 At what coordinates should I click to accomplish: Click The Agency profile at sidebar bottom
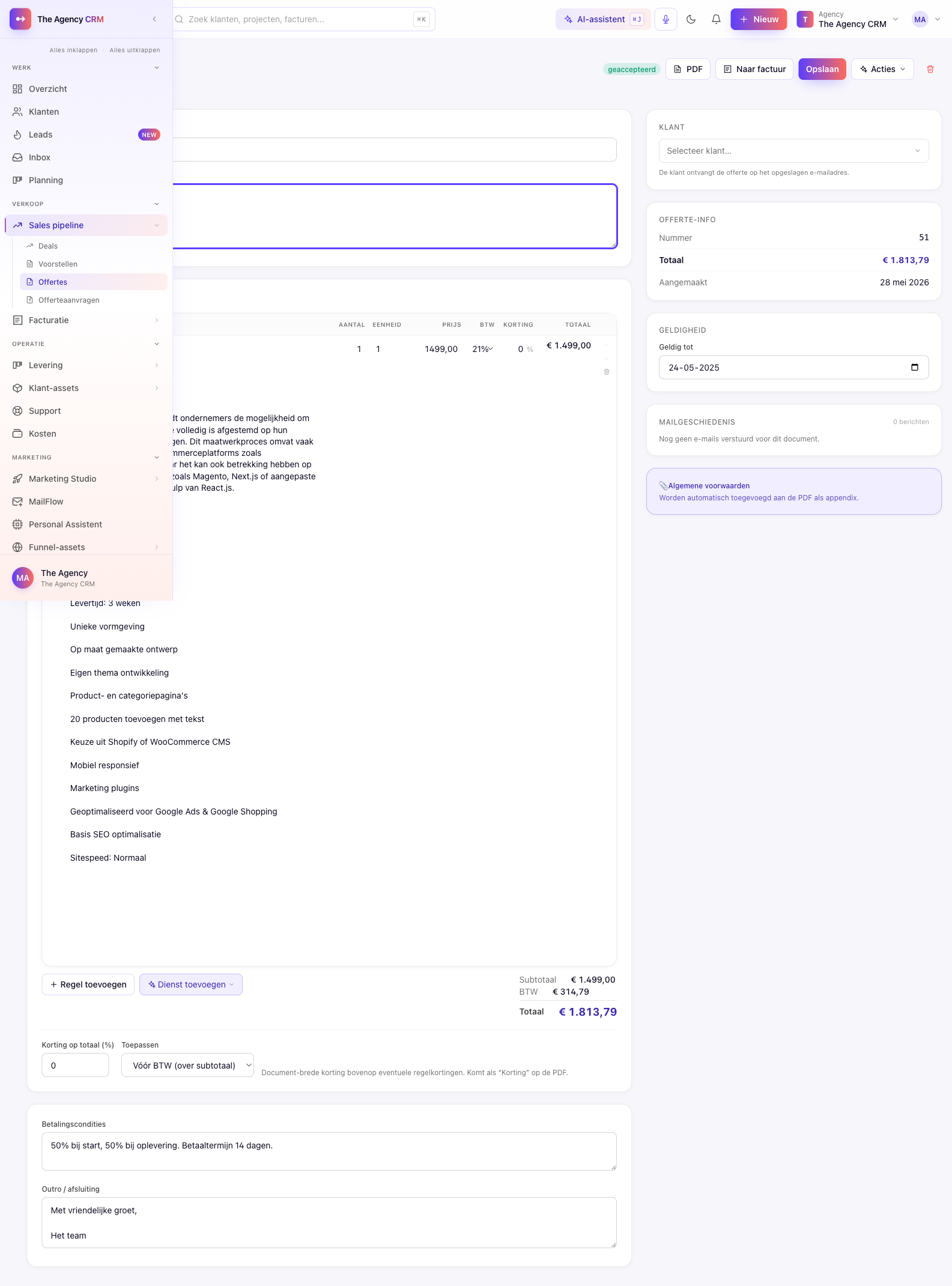86,578
